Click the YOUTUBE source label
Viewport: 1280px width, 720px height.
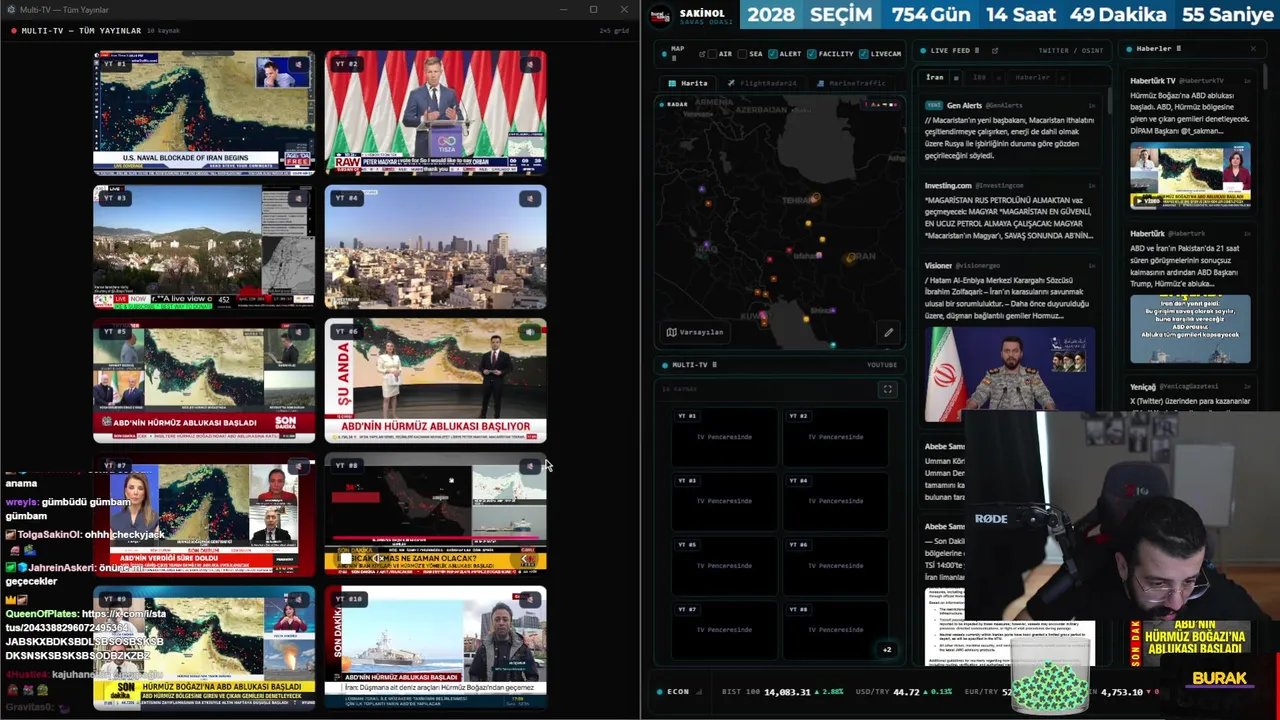[x=882, y=365]
